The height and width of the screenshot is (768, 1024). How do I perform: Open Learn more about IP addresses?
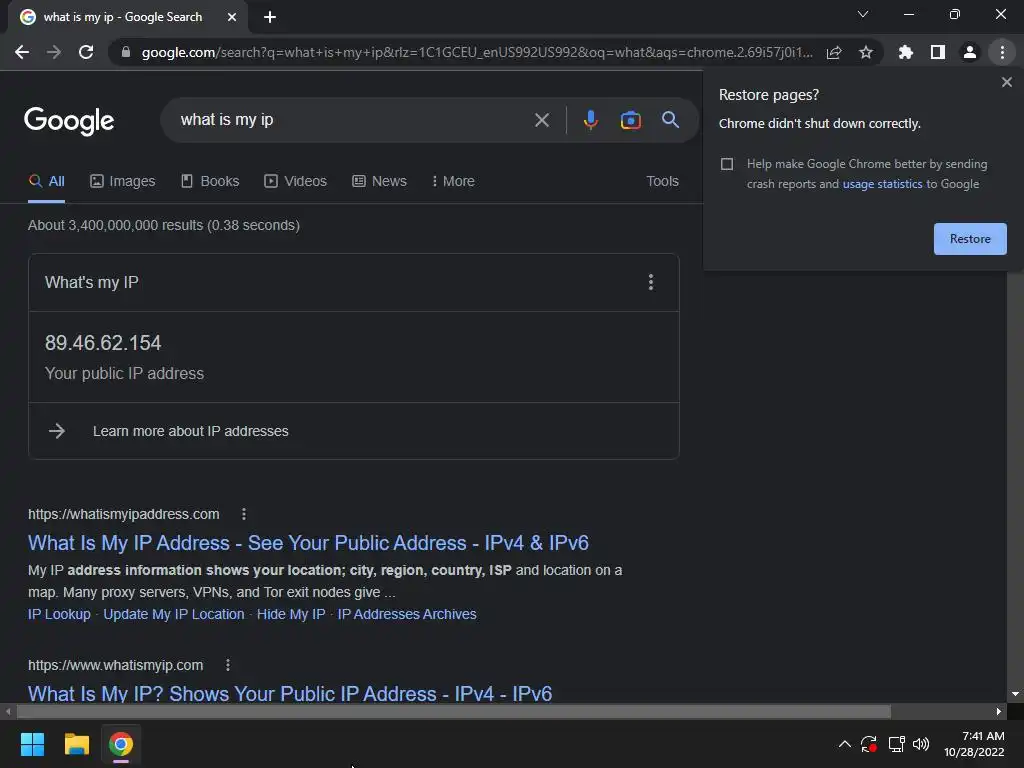[191, 431]
